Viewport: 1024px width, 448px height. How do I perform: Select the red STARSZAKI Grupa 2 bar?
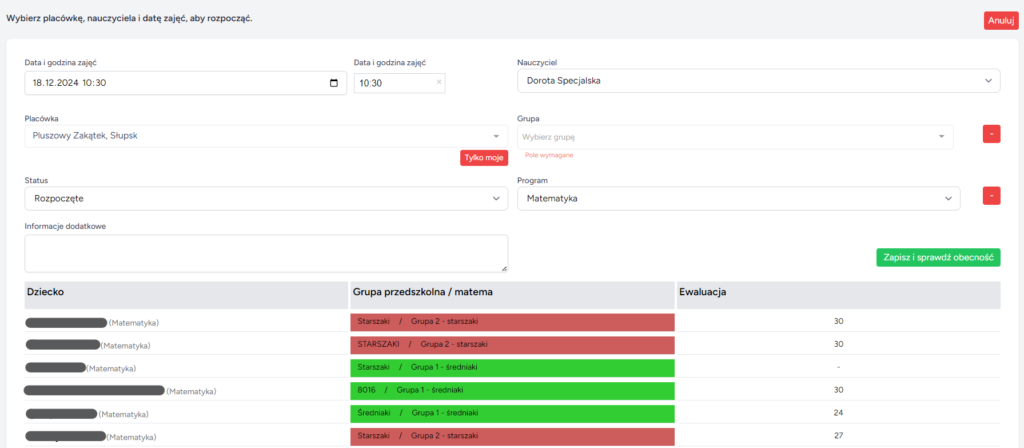point(512,344)
